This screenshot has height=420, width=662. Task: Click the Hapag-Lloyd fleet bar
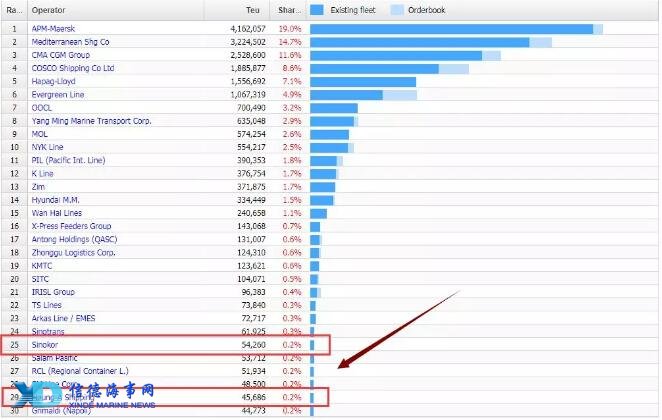point(363,81)
